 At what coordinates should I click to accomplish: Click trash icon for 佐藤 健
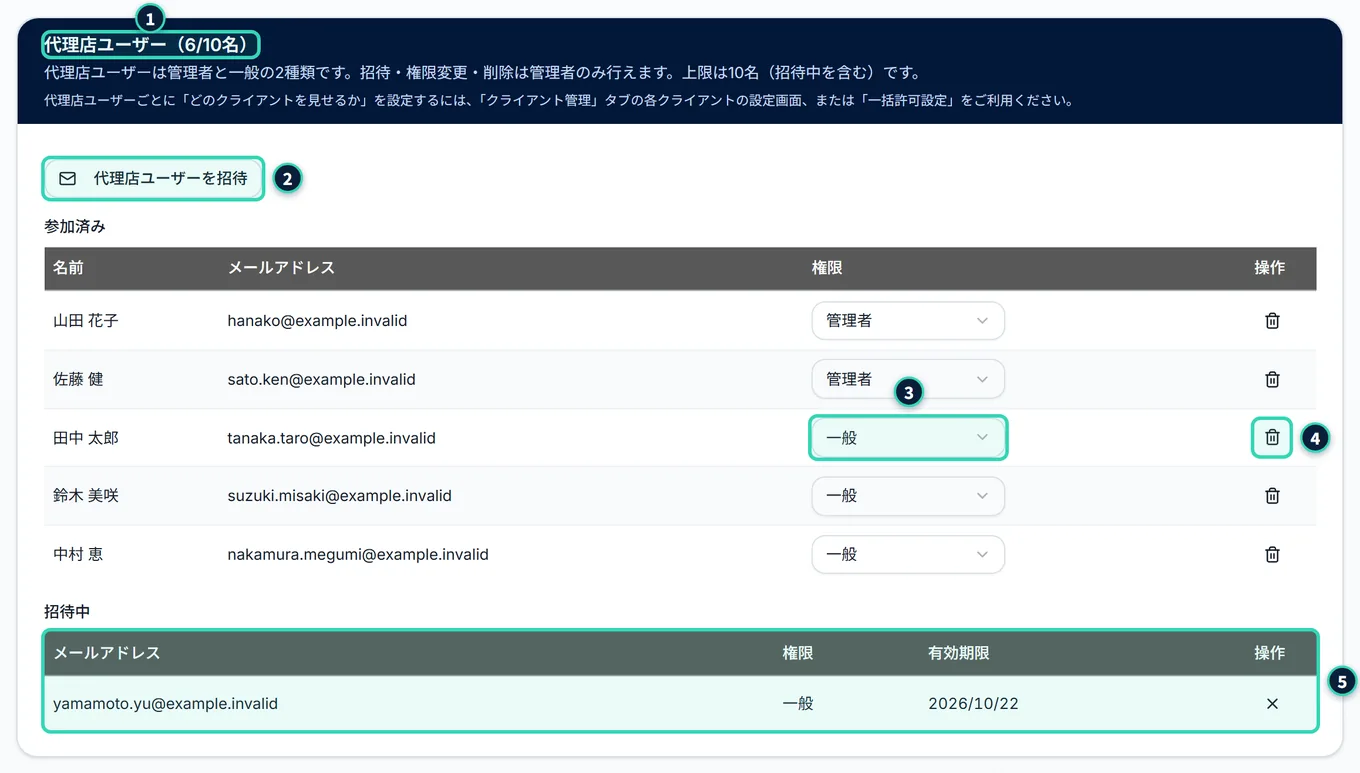(1272, 379)
